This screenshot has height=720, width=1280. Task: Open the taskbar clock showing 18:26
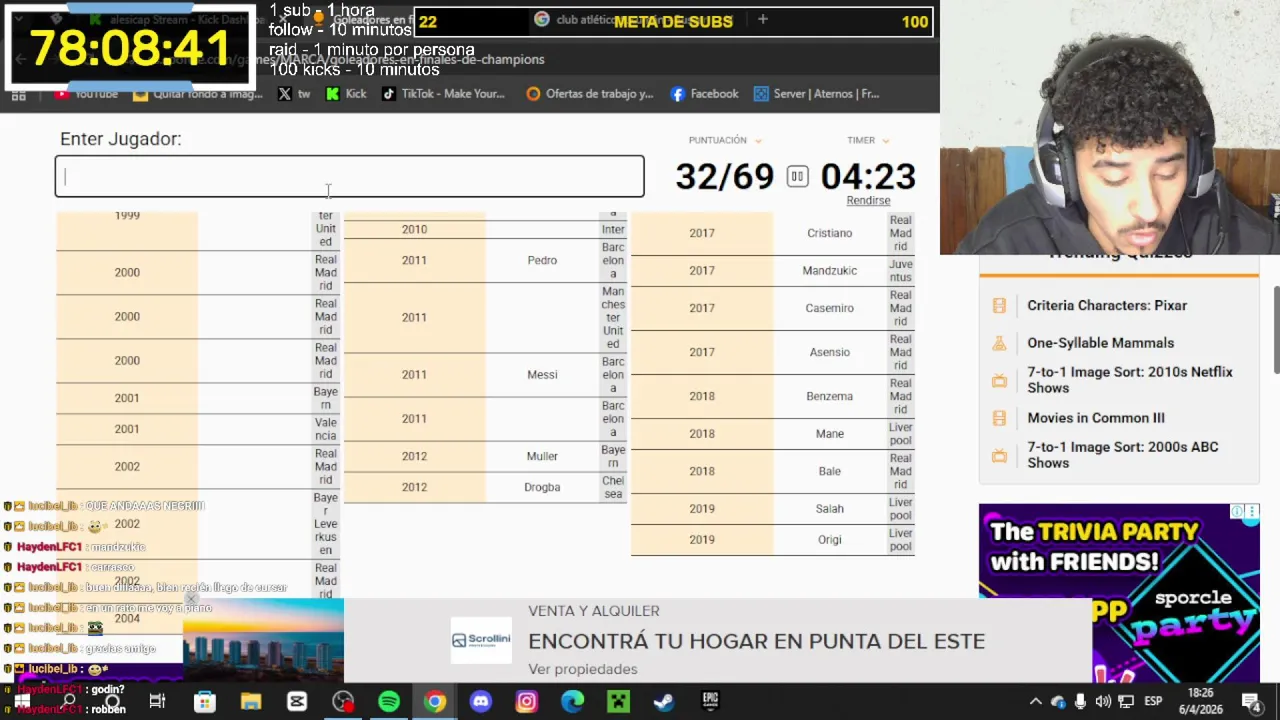pyautogui.click(x=1201, y=701)
